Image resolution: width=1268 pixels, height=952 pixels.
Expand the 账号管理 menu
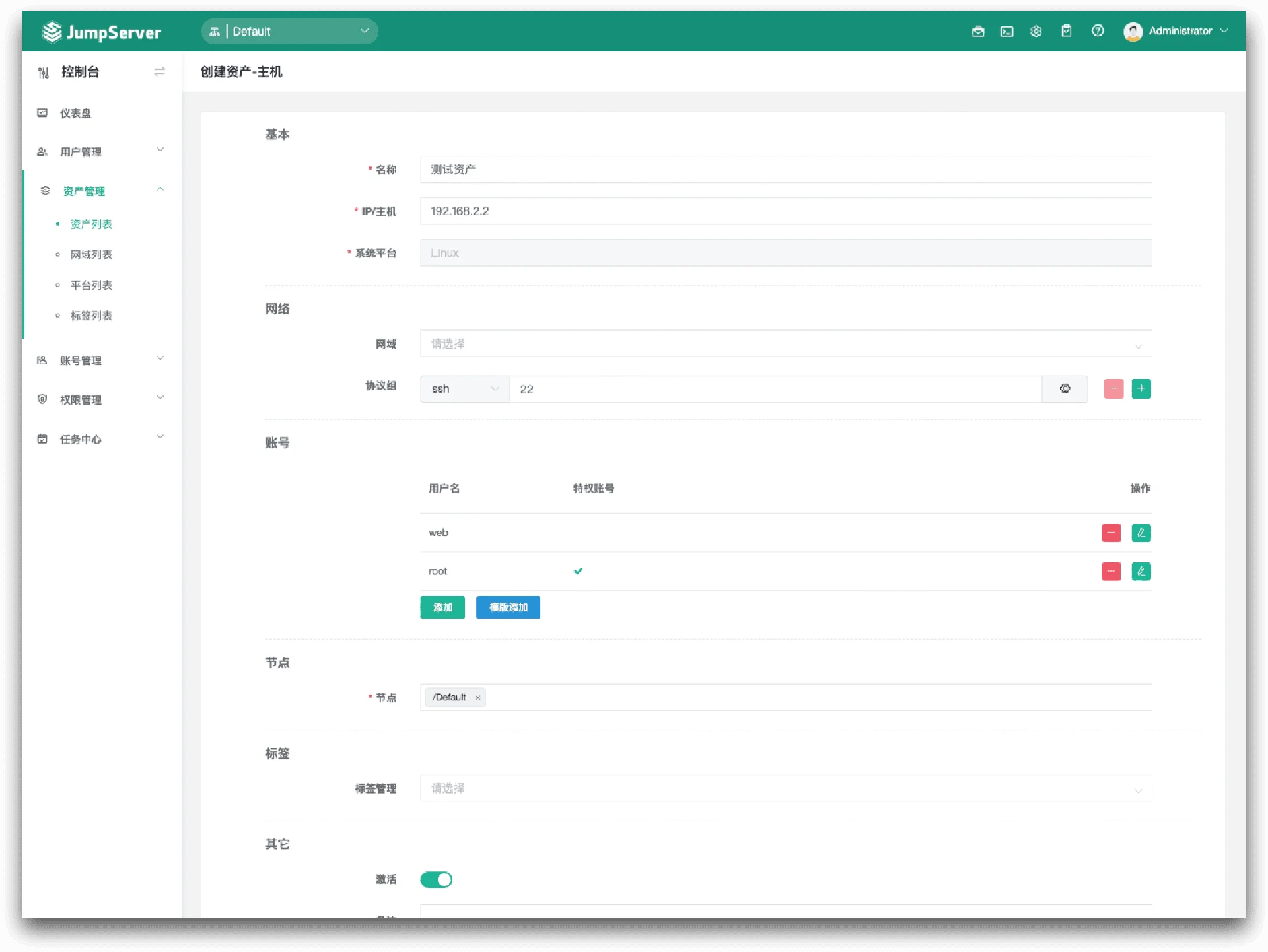click(x=160, y=358)
